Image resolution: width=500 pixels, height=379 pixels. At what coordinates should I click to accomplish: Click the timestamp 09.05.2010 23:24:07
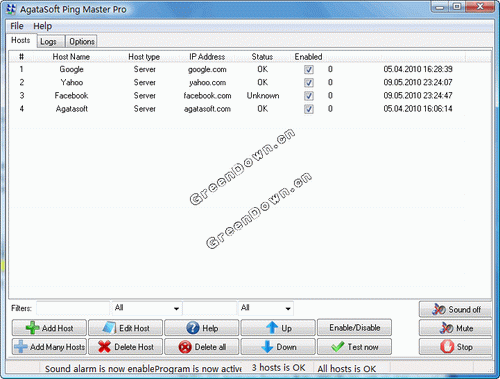(418, 82)
